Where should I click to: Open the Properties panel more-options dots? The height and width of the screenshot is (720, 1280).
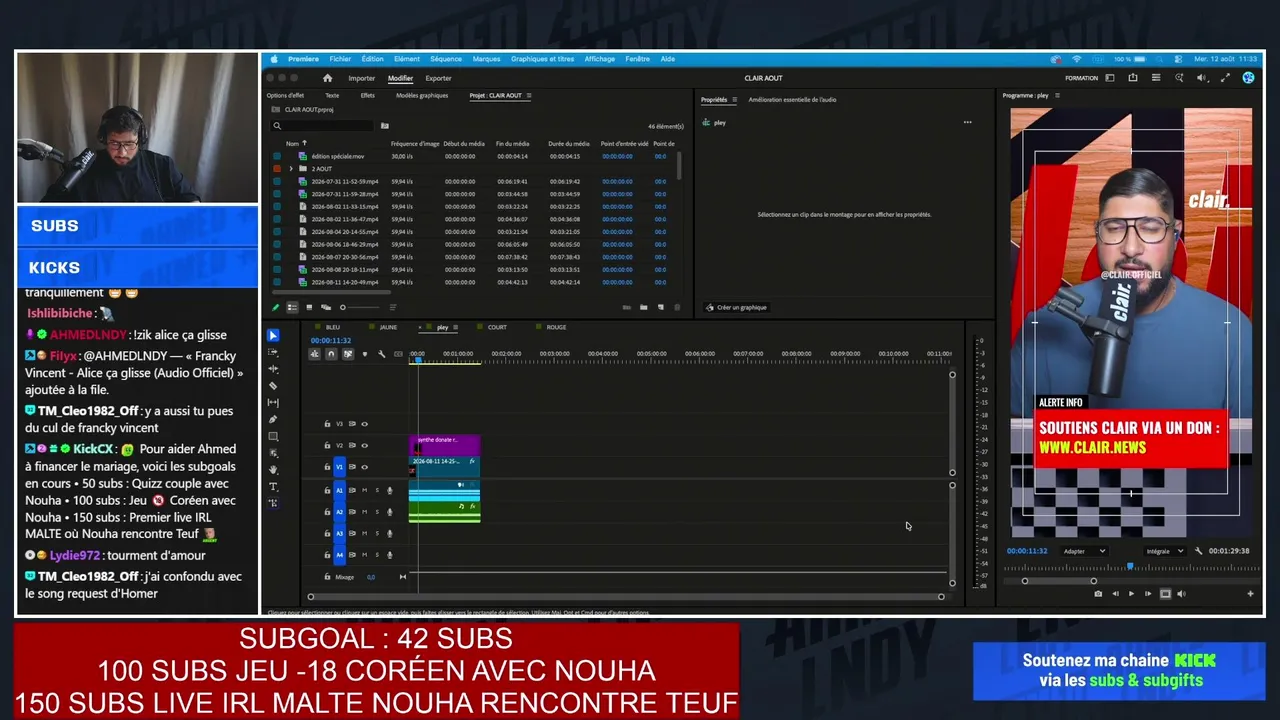(x=967, y=123)
